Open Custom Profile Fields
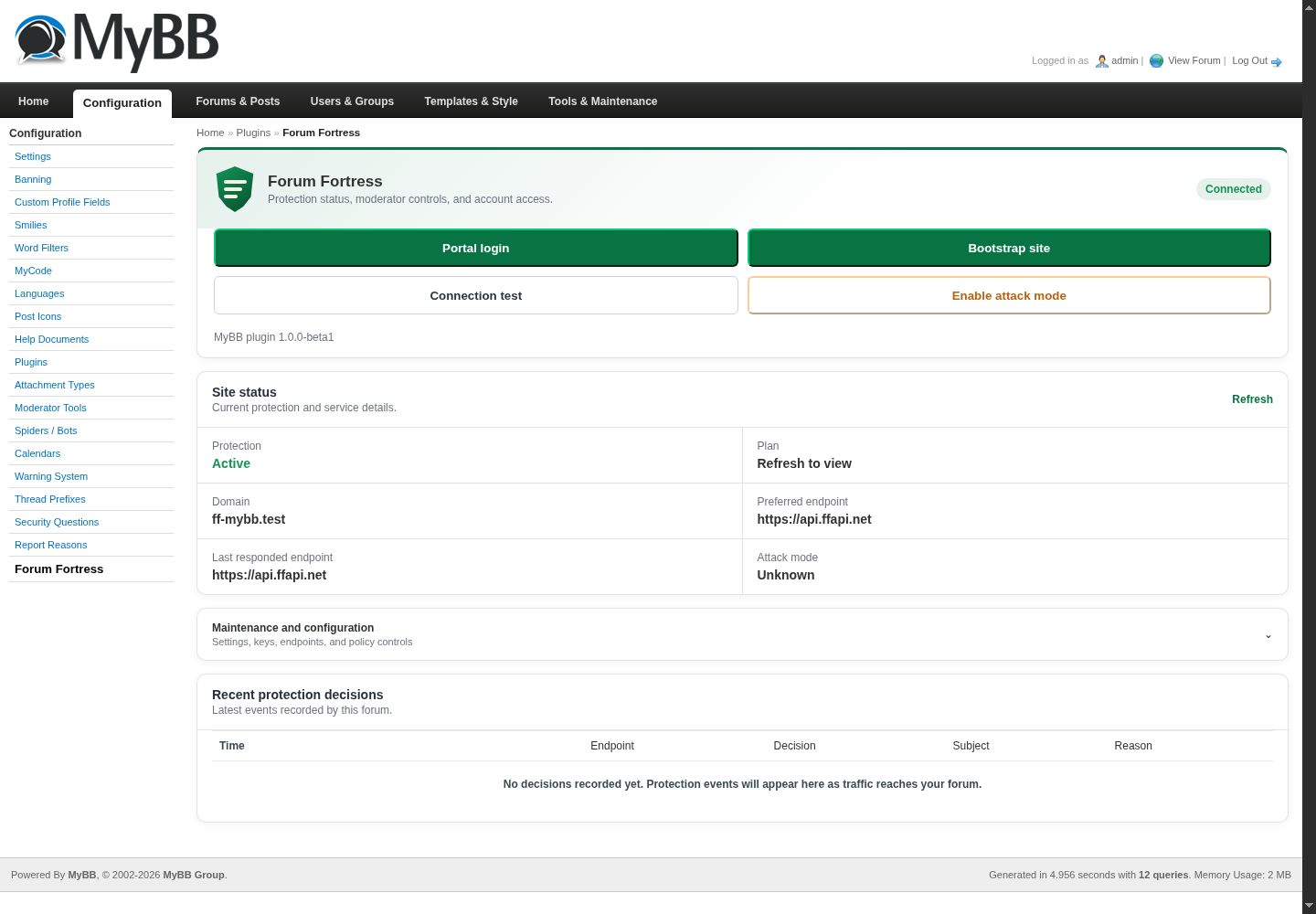The height and width of the screenshot is (914, 1316). pos(62,202)
